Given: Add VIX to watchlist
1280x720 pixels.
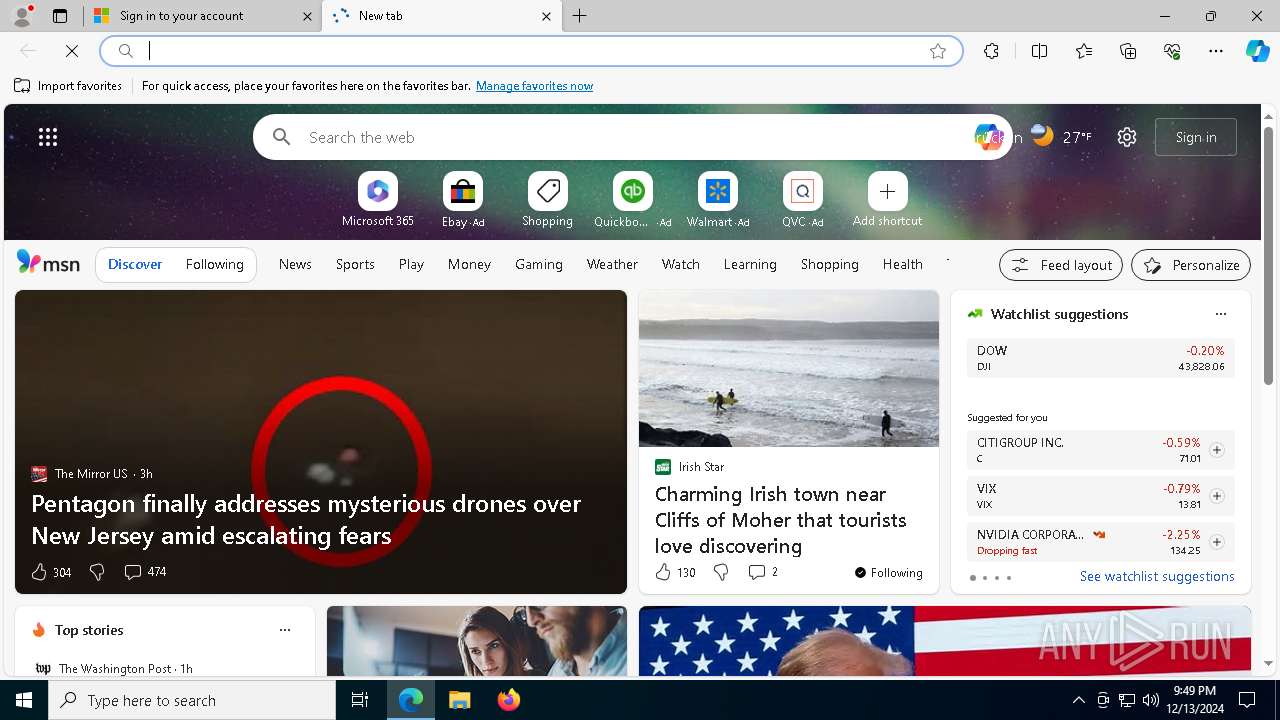Looking at the screenshot, I should [x=1216, y=496].
